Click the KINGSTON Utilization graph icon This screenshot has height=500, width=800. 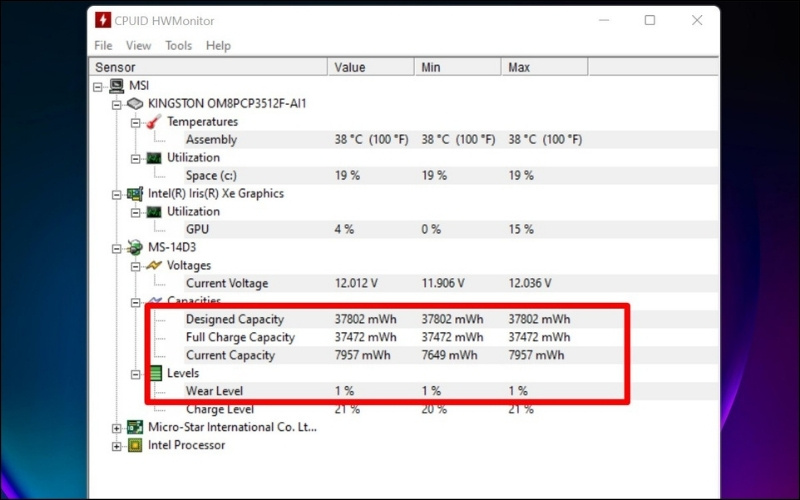click(x=154, y=158)
